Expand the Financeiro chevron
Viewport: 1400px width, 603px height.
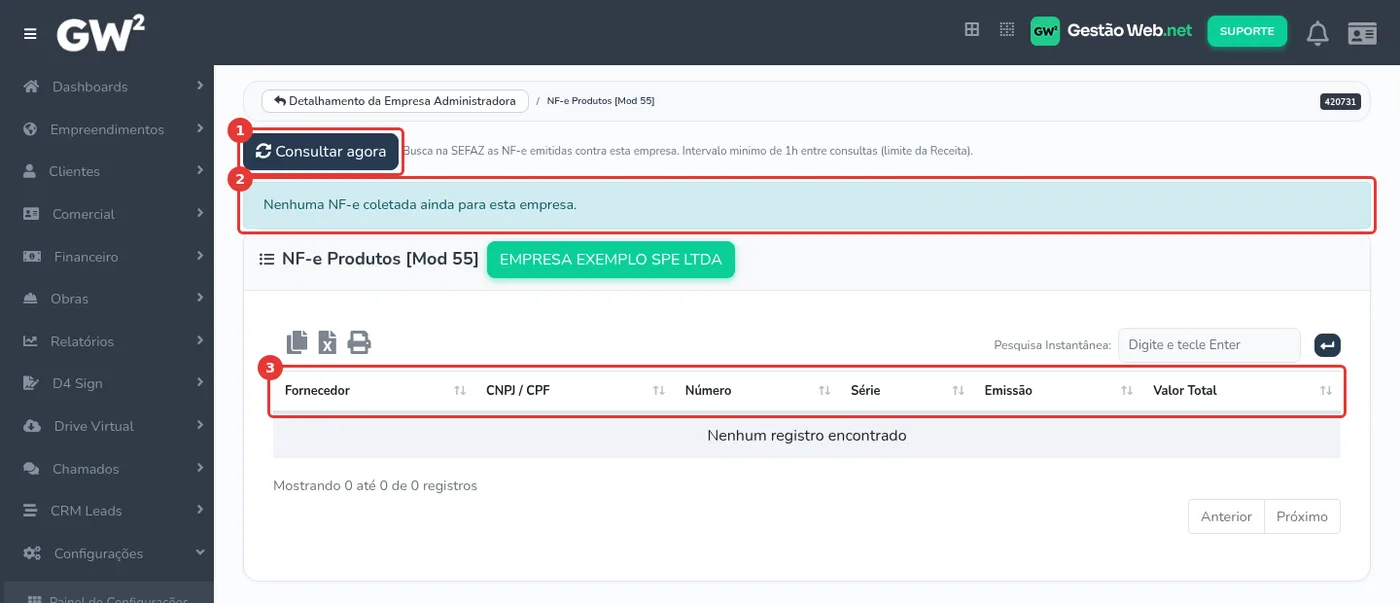tap(200, 256)
